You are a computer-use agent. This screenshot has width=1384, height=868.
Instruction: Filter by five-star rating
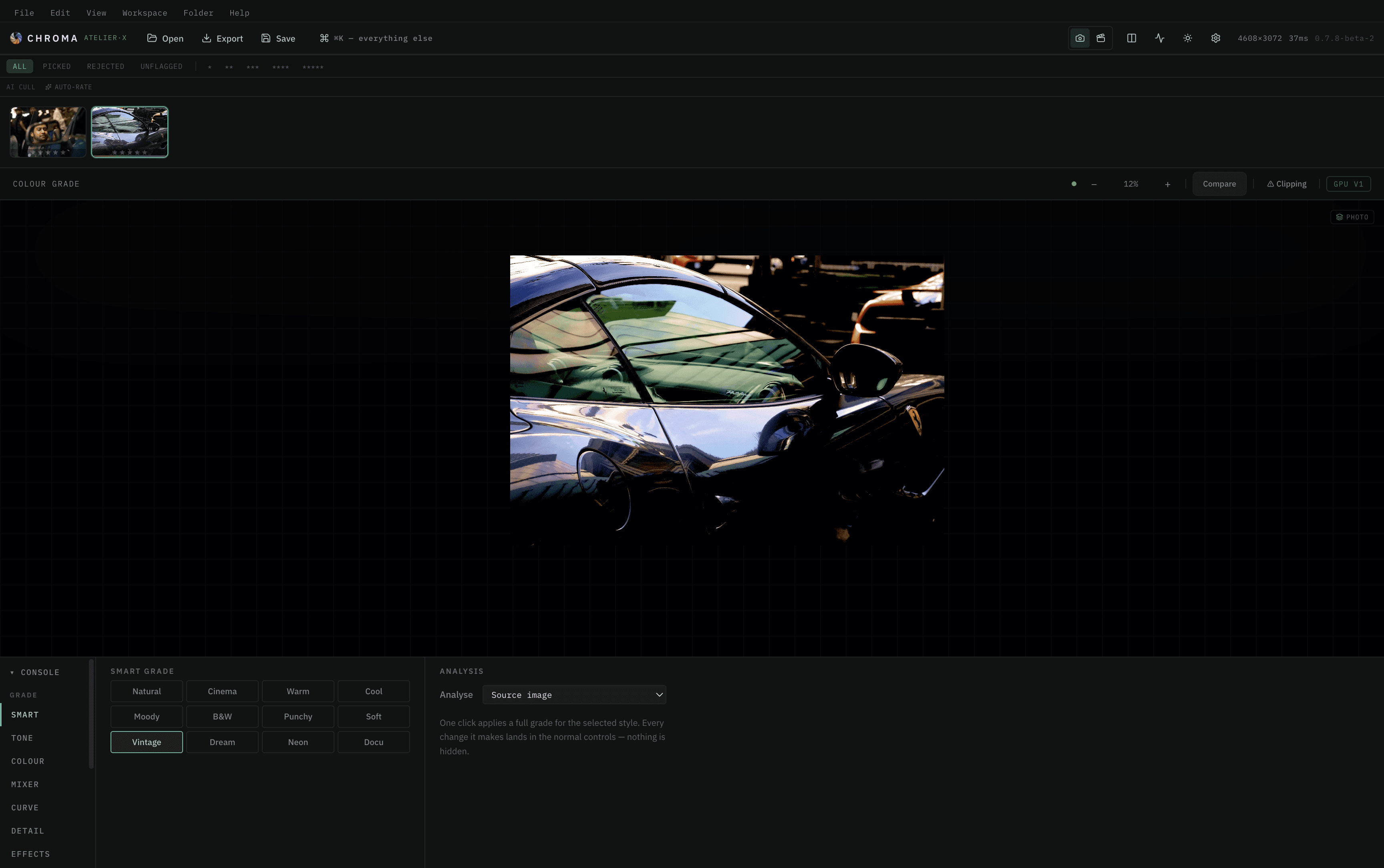point(313,67)
